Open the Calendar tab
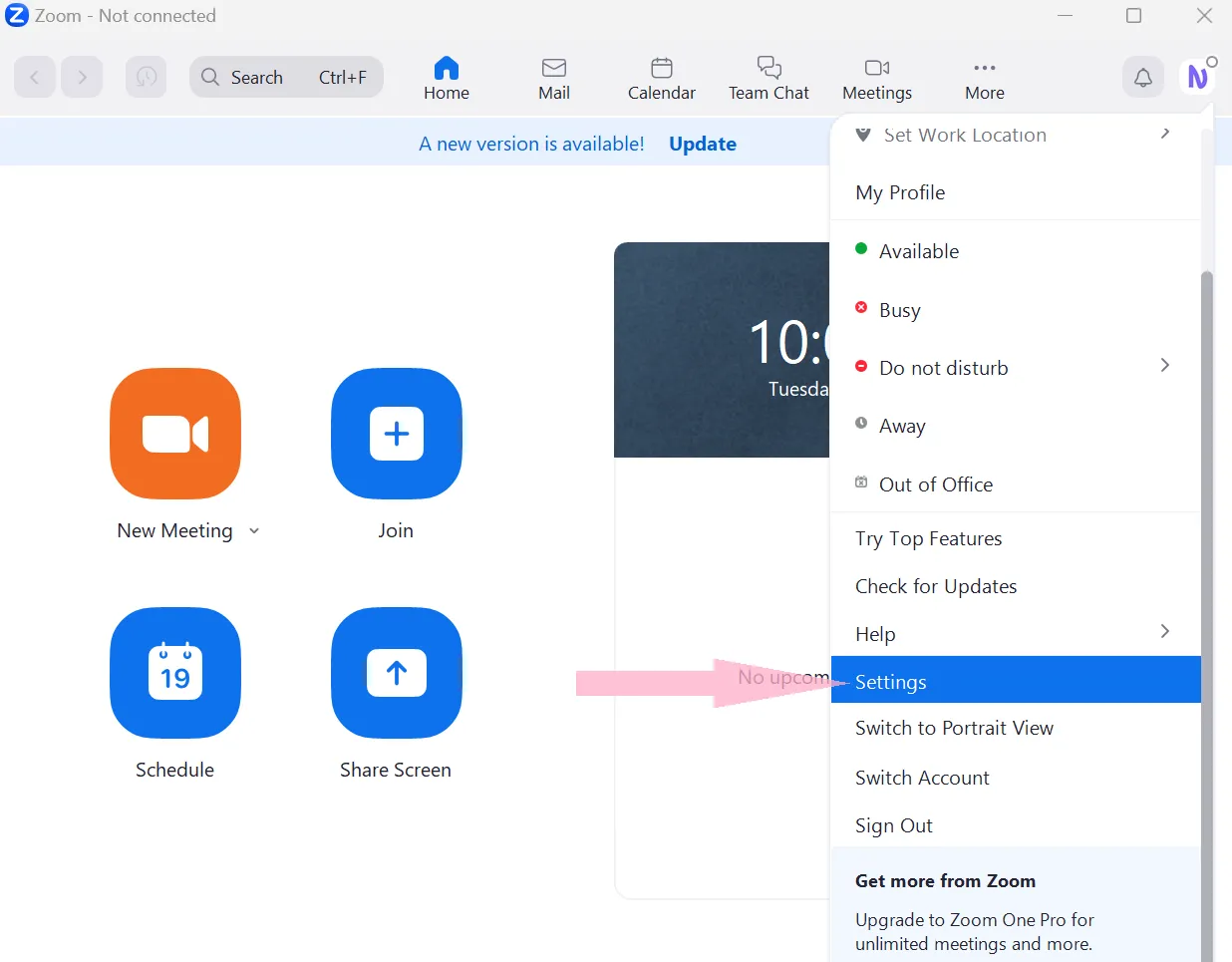This screenshot has height=962, width=1232. [662, 78]
